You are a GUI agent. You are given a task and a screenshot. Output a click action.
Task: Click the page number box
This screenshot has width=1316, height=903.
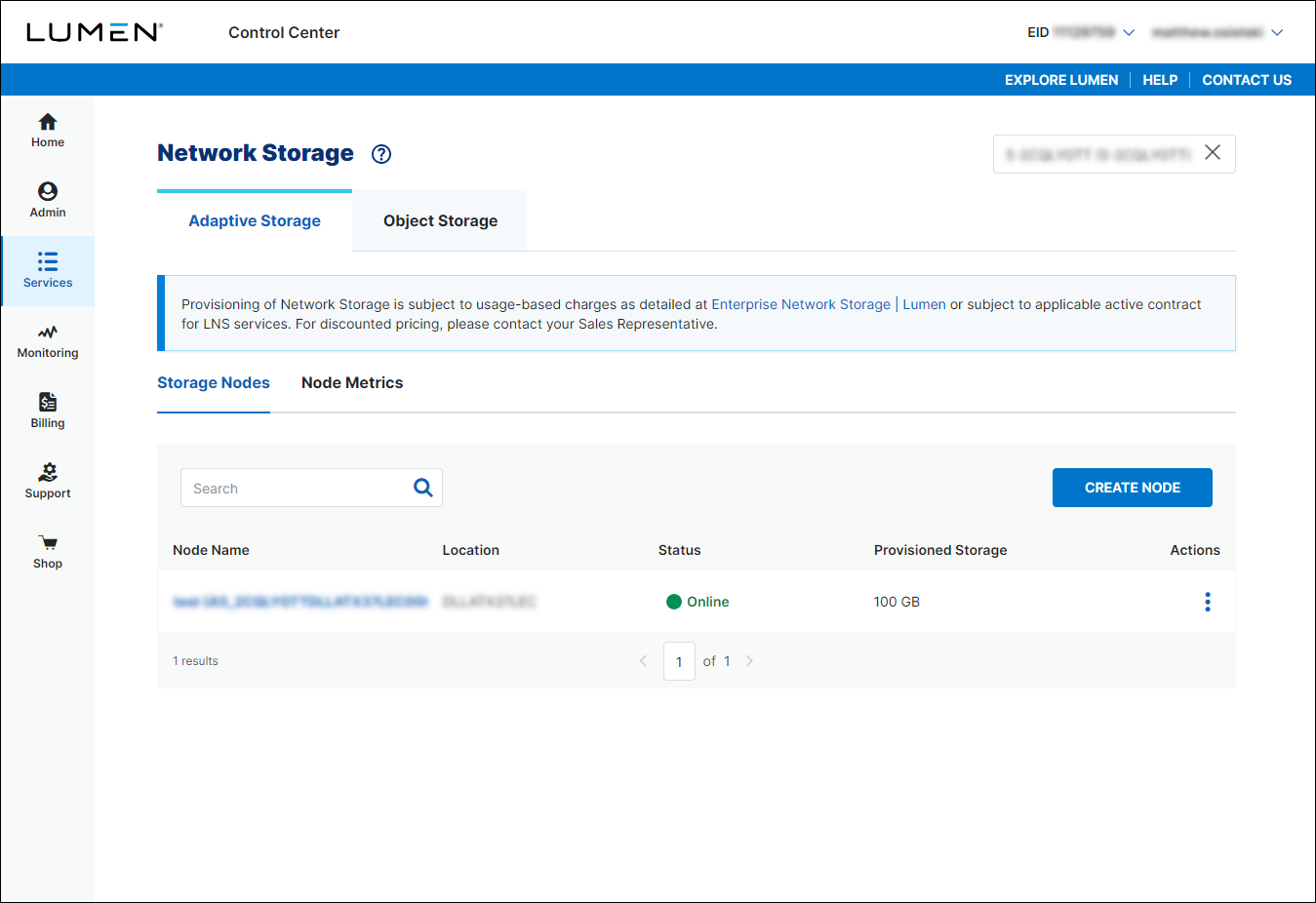679,661
